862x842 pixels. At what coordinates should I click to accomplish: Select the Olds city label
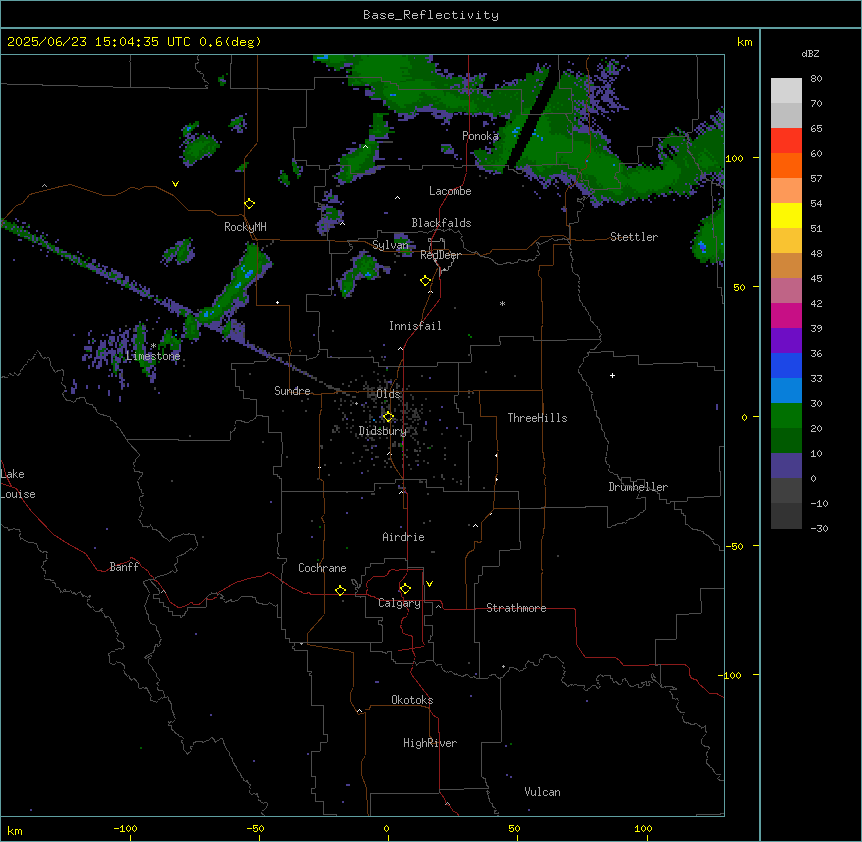(388, 394)
